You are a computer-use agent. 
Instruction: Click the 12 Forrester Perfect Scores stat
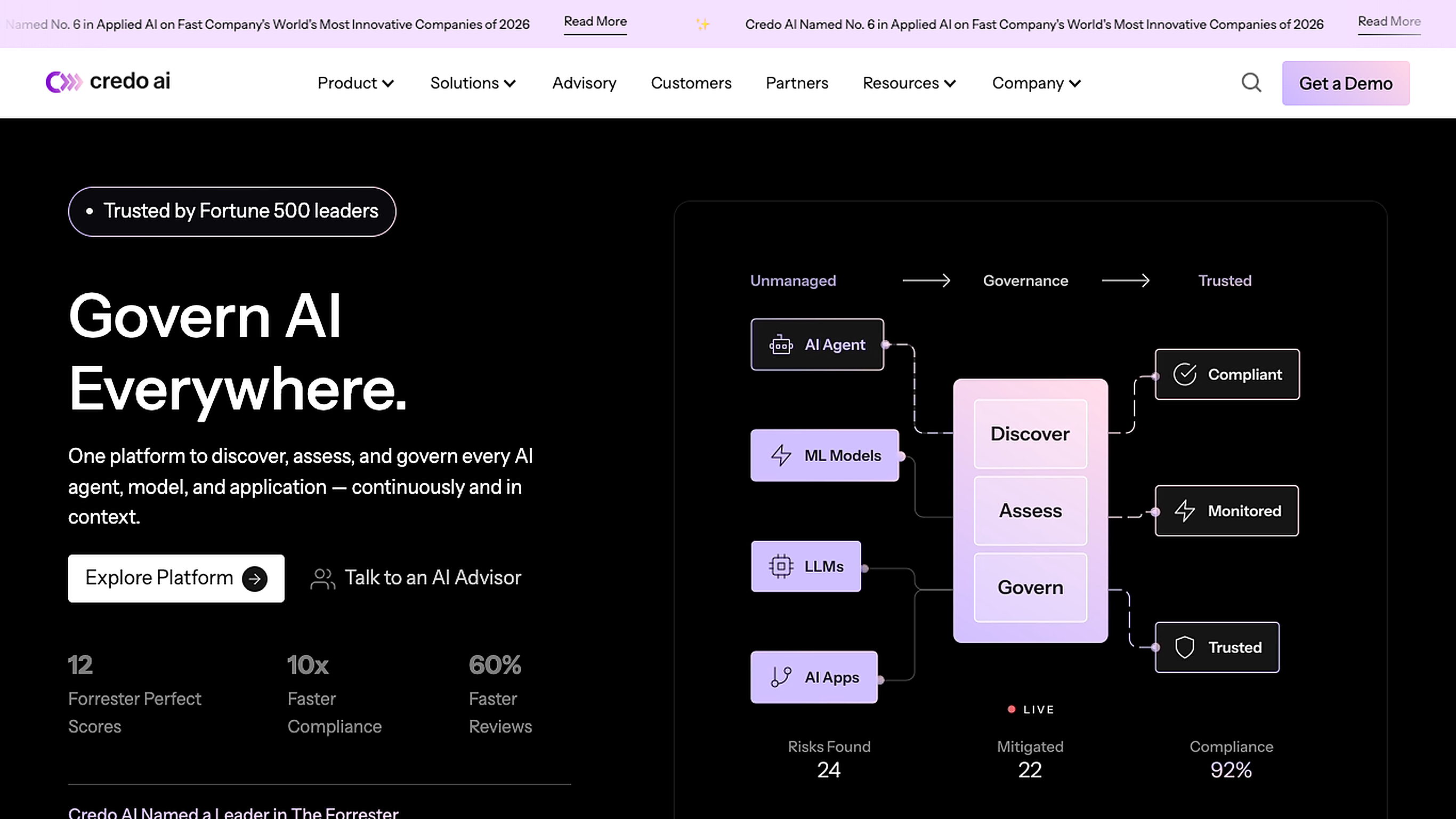click(134, 694)
